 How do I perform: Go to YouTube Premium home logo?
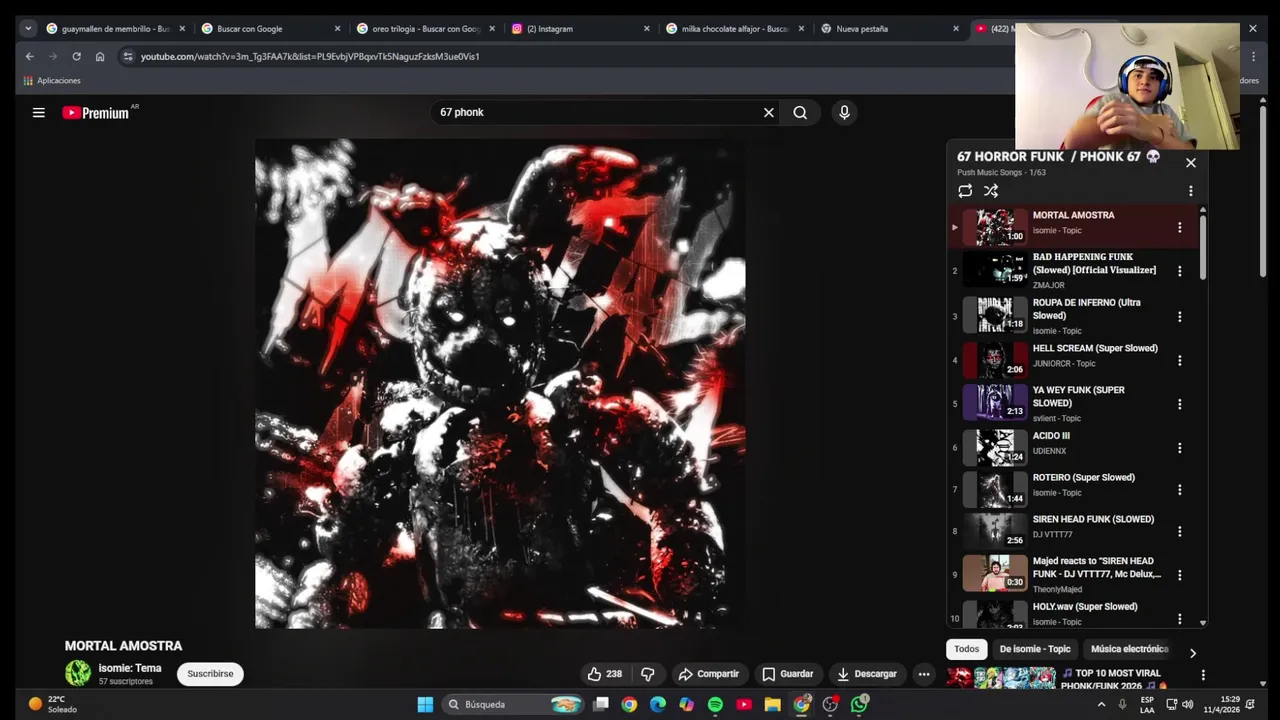96,113
